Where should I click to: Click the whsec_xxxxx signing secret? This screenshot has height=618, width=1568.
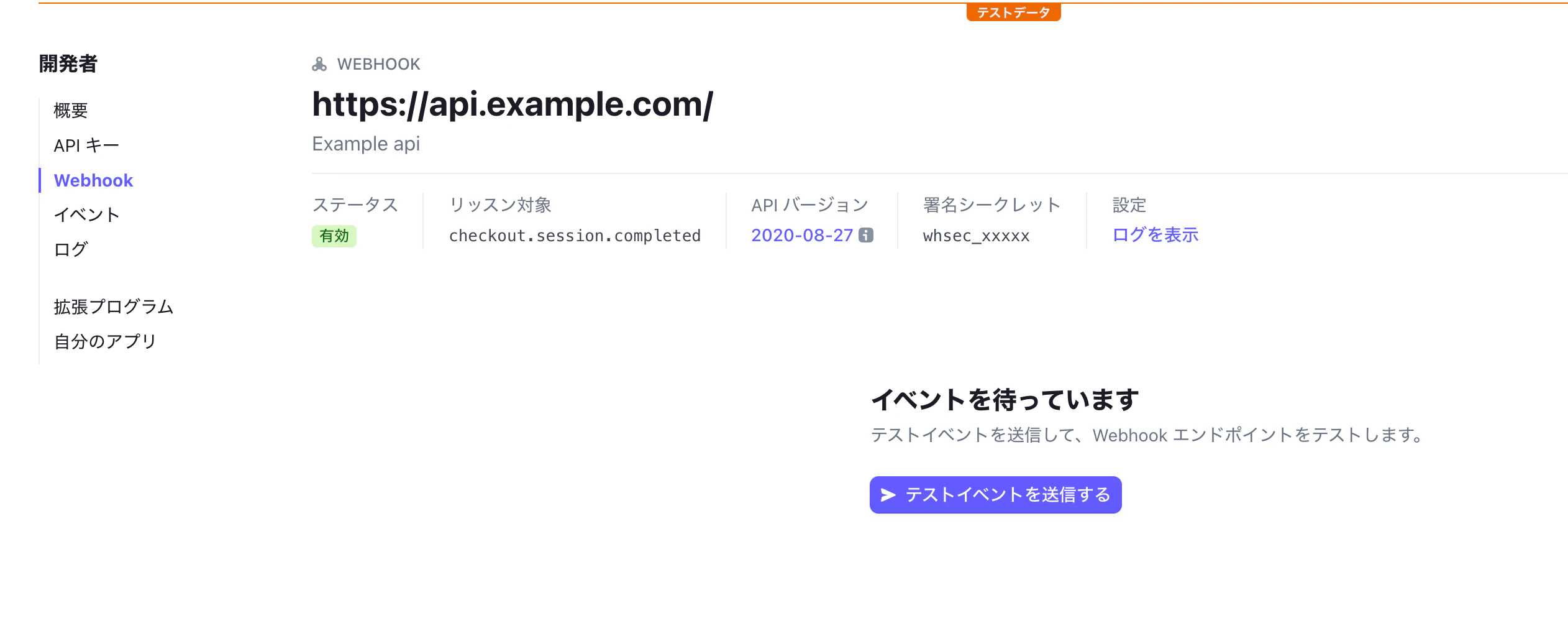(976, 236)
